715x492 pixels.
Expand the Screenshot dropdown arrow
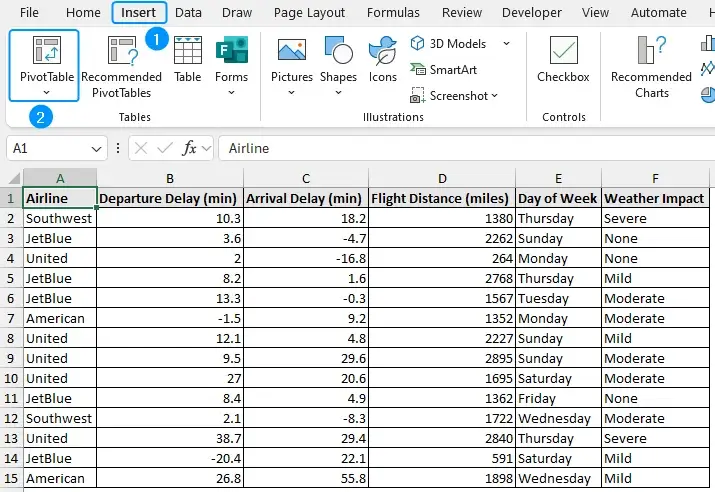click(x=495, y=96)
